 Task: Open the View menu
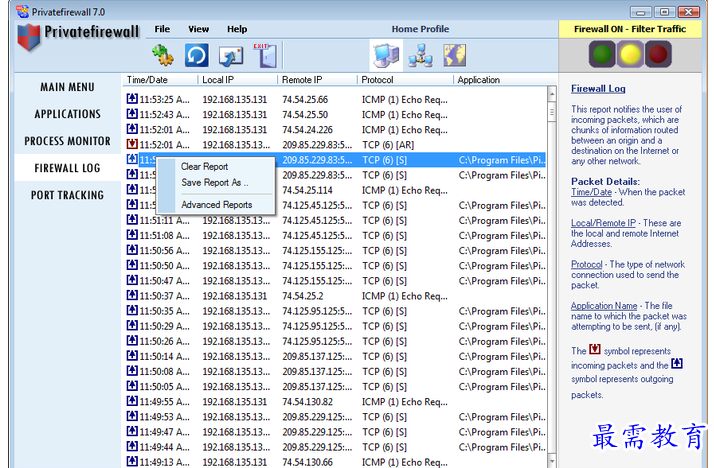pyautogui.click(x=199, y=29)
